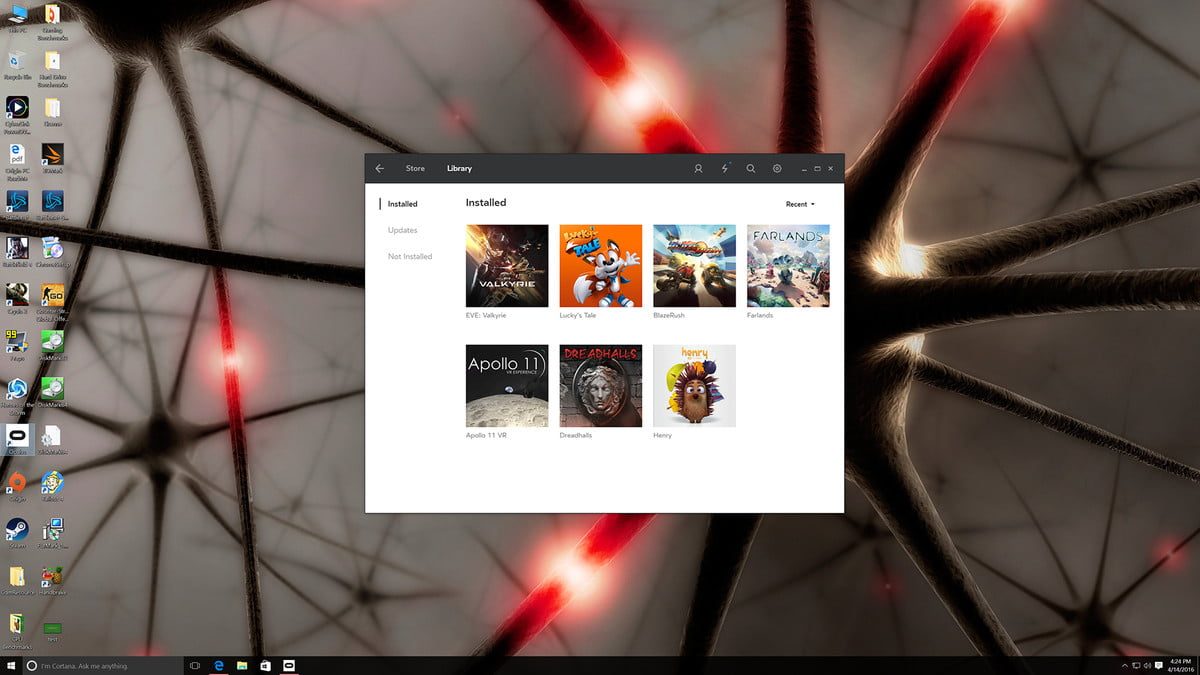Click the 'EVE: Valkyrie' title text
Image resolution: width=1200 pixels, height=675 pixels.
tap(486, 315)
